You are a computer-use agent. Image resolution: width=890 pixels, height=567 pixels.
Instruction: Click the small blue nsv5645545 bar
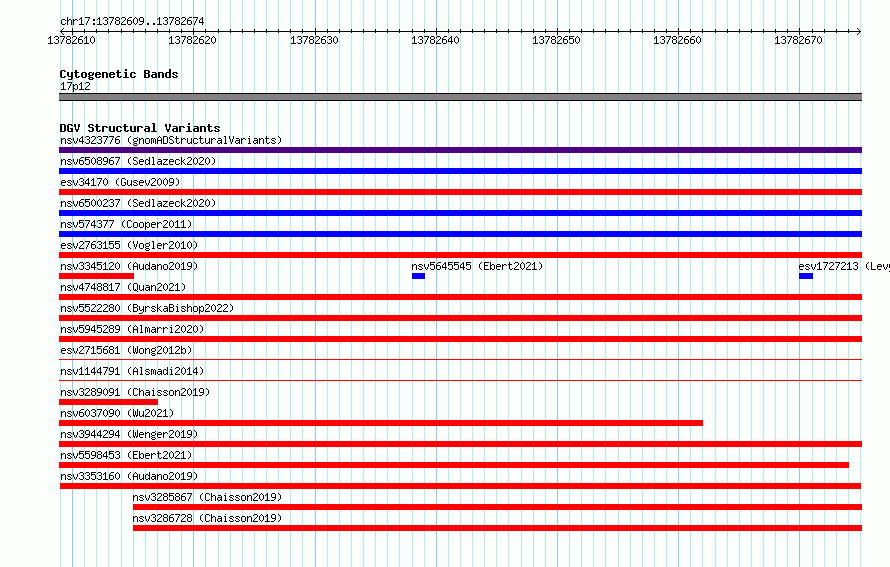(x=418, y=276)
